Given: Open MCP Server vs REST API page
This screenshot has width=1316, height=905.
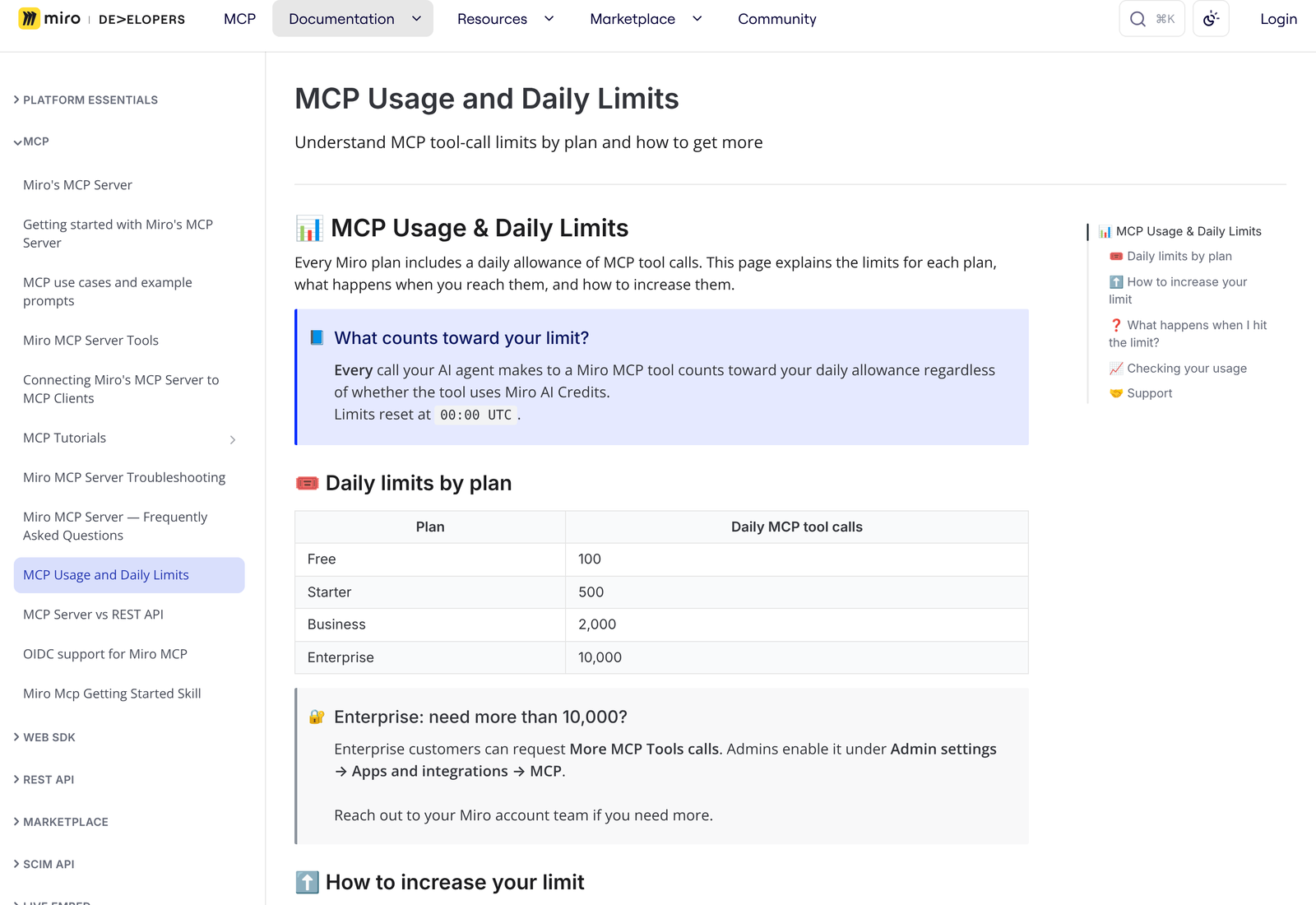Looking at the screenshot, I should tap(93, 615).
